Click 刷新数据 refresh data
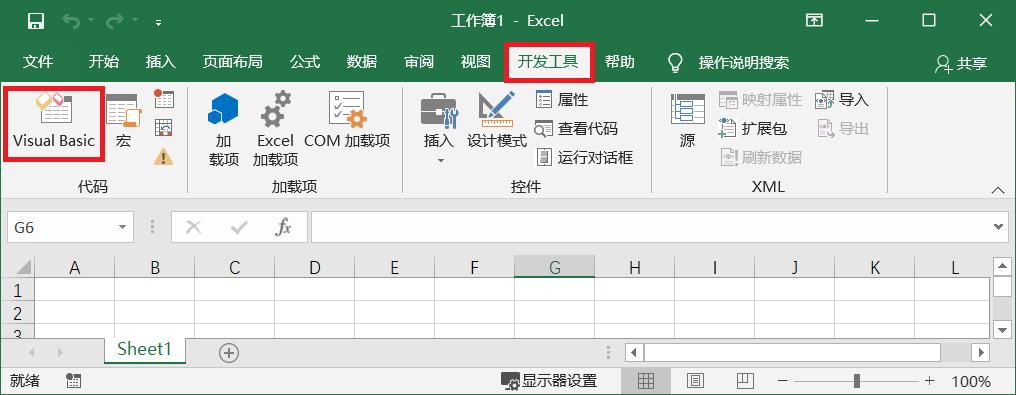The image size is (1016, 395). pos(761,157)
